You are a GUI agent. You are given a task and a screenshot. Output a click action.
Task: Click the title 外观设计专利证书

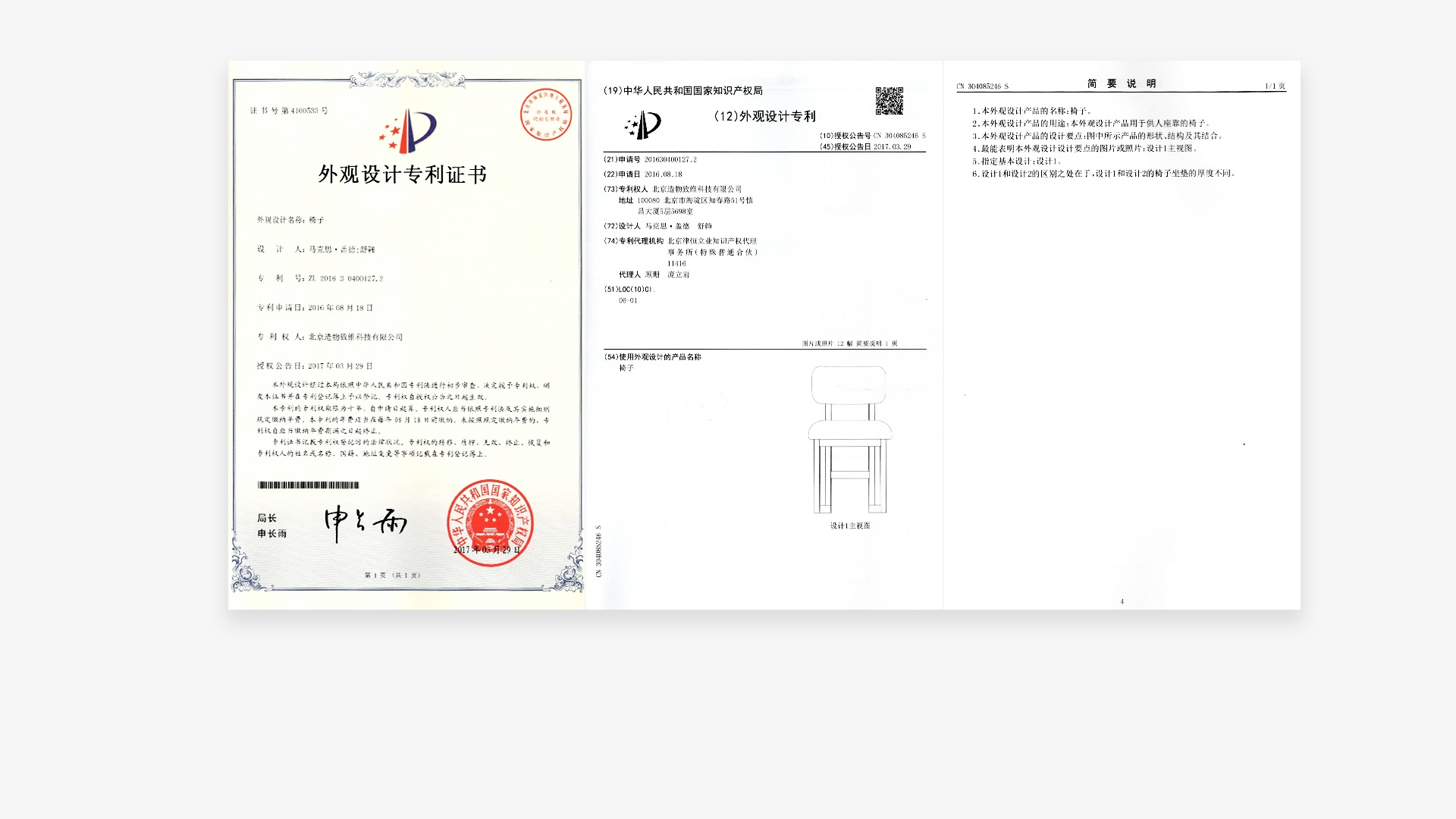pyautogui.click(x=403, y=175)
